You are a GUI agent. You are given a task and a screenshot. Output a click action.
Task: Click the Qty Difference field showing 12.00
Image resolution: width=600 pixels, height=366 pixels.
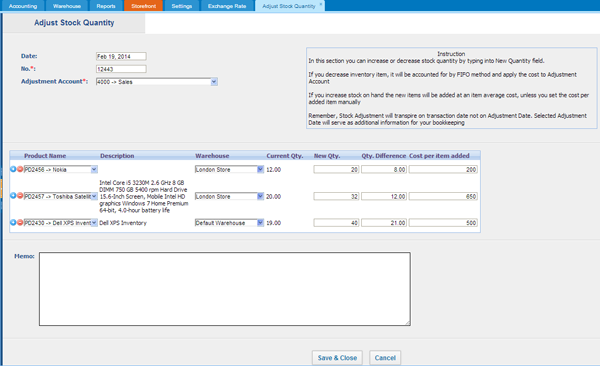tap(384, 196)
